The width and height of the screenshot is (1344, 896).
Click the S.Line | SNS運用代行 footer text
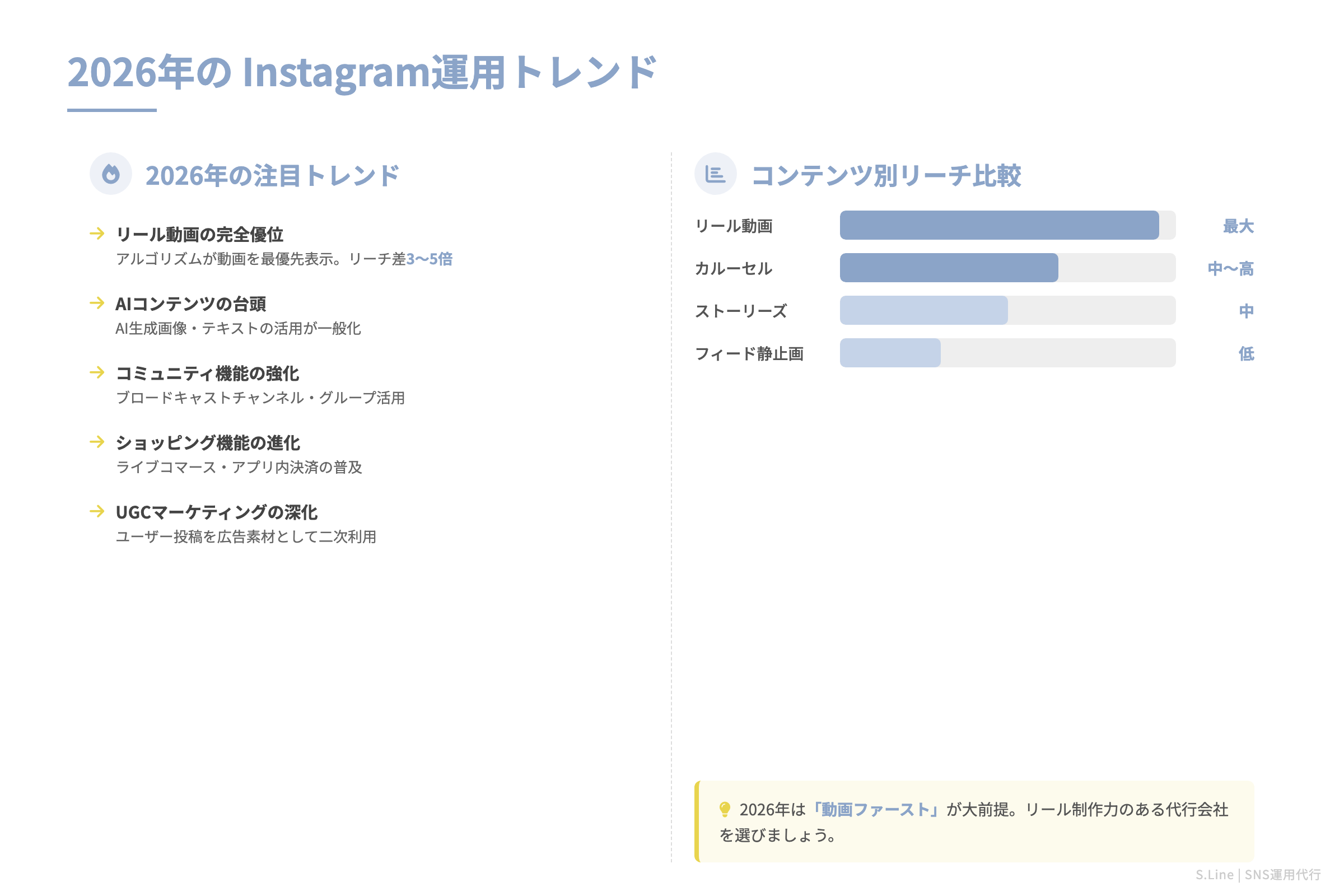[x=1258, y=875]
